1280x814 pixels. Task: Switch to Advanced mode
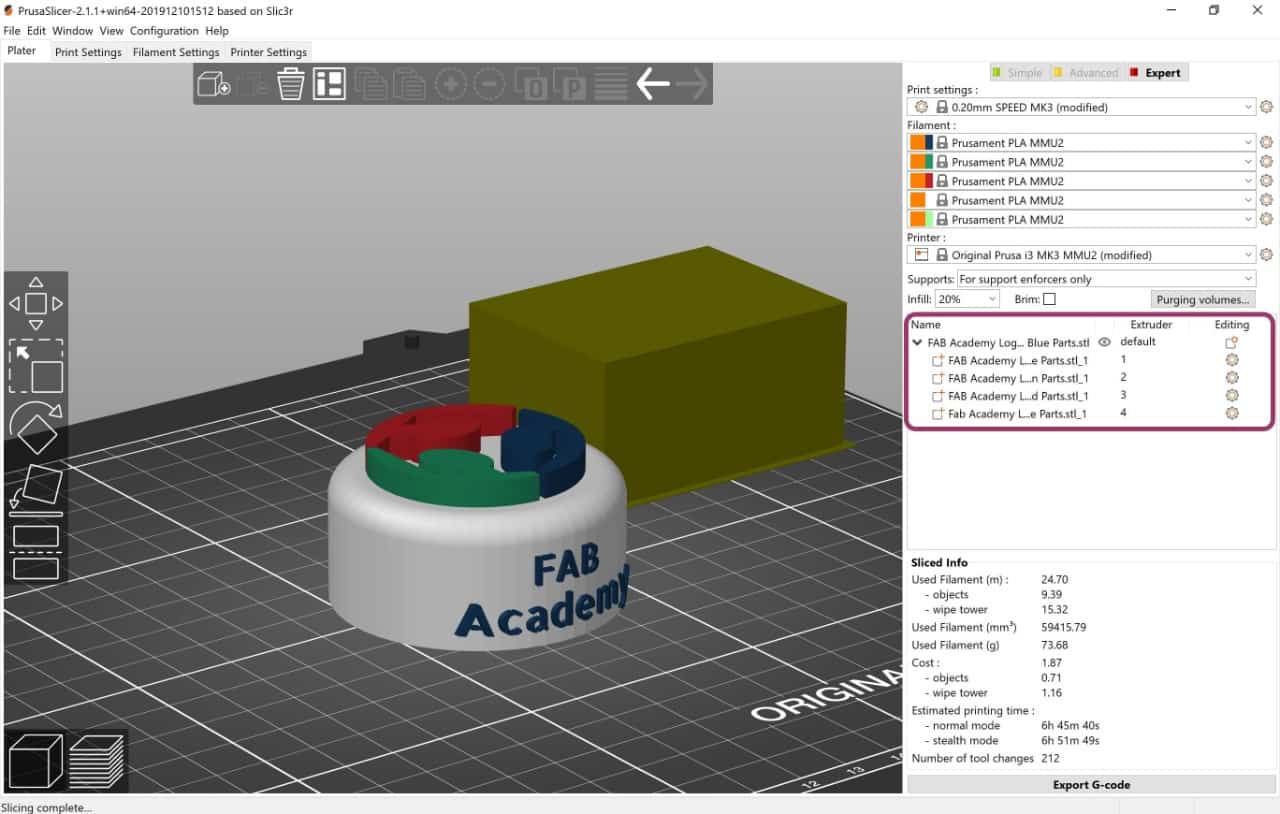pyautogui.click(x=1085, y=73)
